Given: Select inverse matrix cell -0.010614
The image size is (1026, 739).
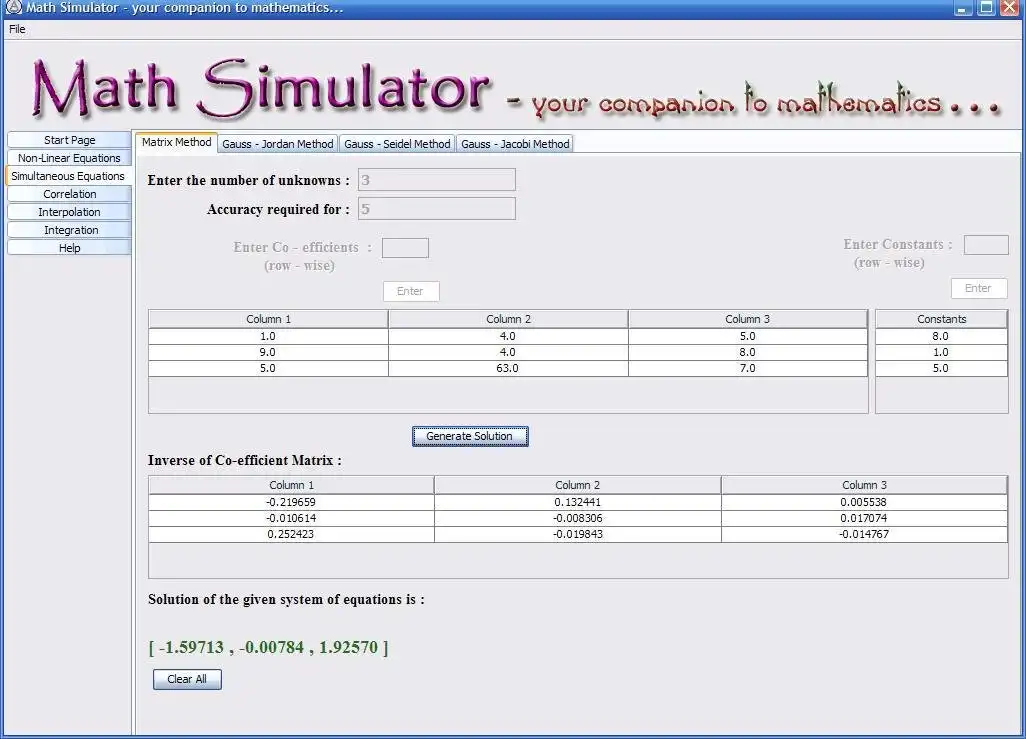Looking at the screenshot, I should pos(291,518).
